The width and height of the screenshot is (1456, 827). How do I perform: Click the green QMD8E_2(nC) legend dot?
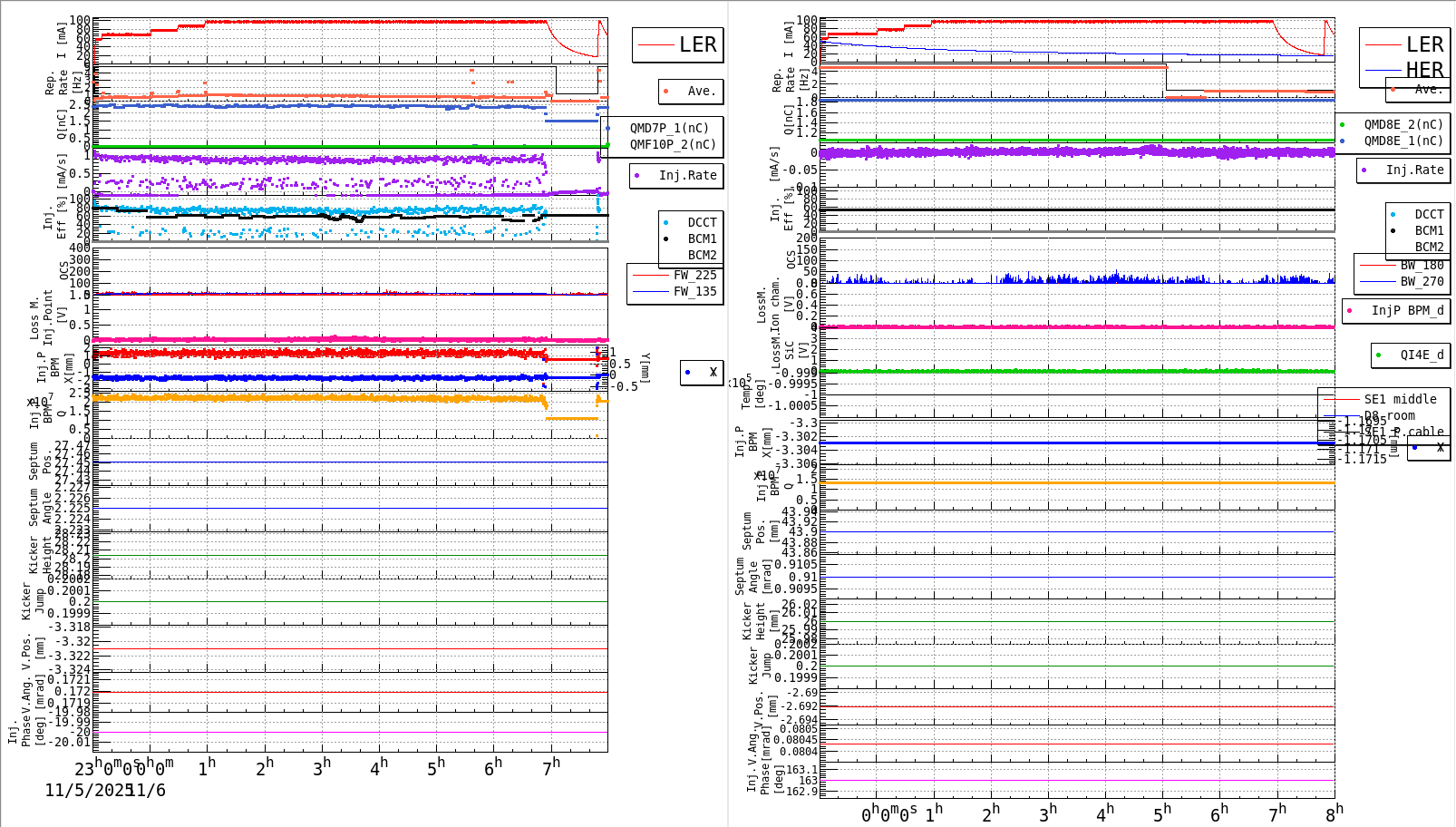[1344, 123]
